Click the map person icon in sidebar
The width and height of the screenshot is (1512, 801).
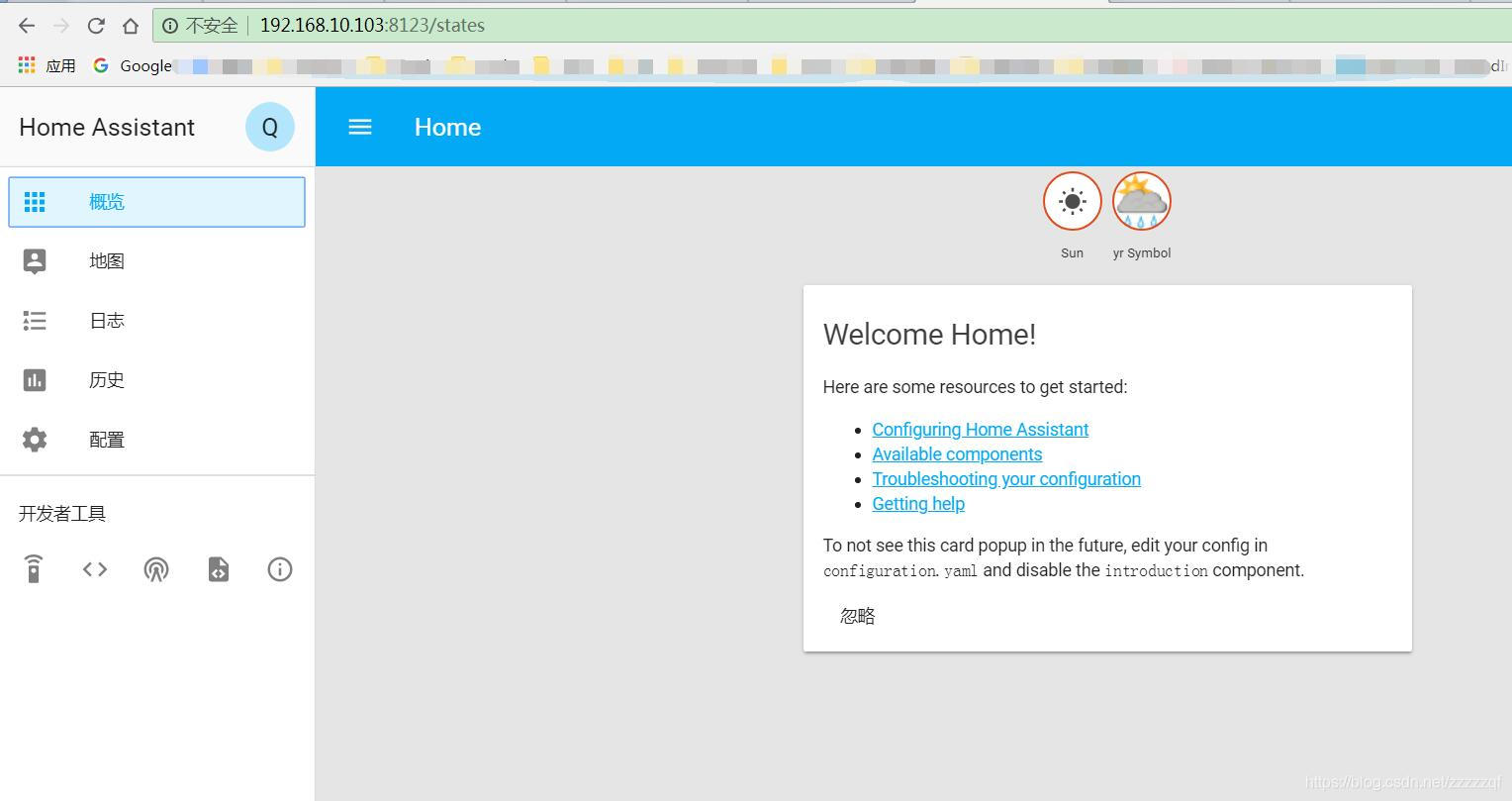(35, 261)
